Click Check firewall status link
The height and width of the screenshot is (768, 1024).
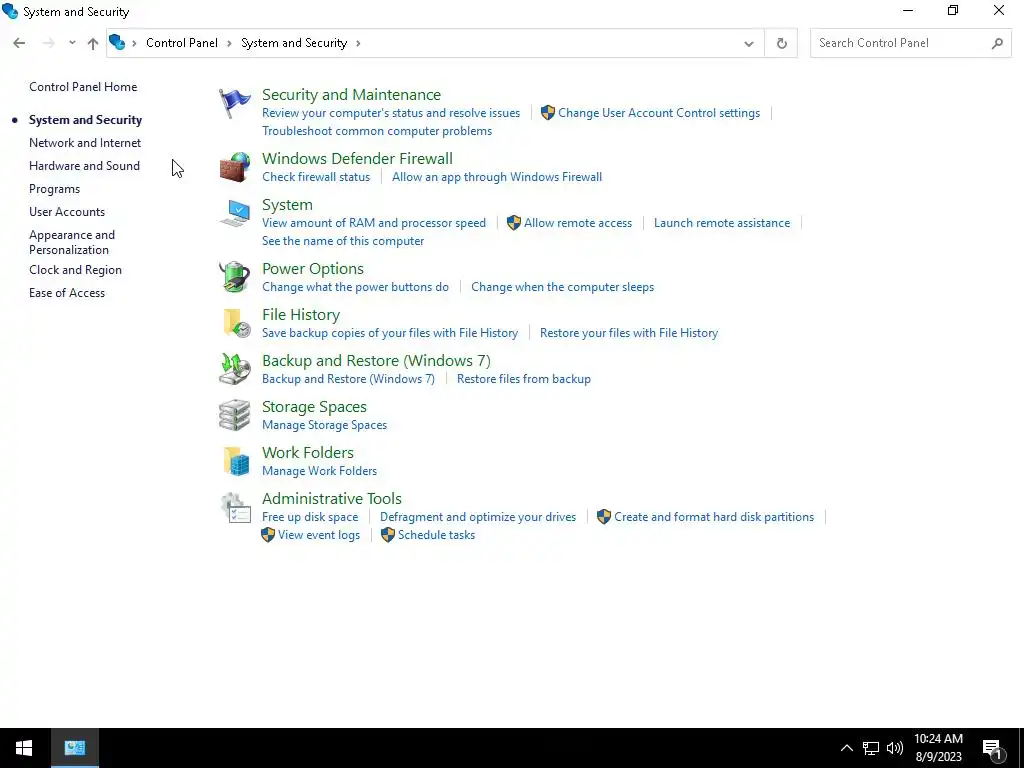tap(316, 176)
